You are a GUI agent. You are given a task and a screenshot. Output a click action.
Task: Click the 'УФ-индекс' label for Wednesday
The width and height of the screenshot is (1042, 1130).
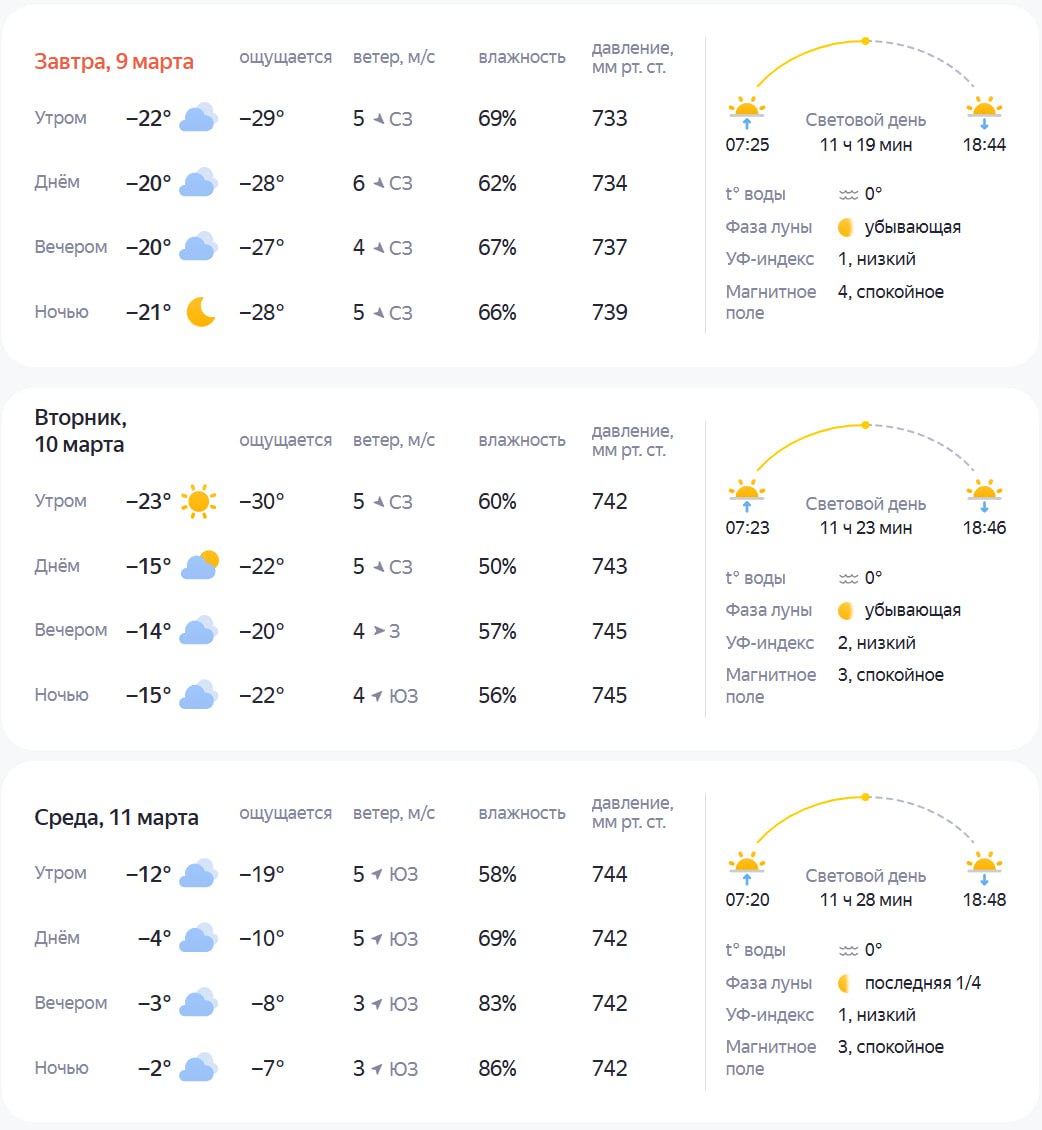pyautogui.click(x=769, y=1015)
